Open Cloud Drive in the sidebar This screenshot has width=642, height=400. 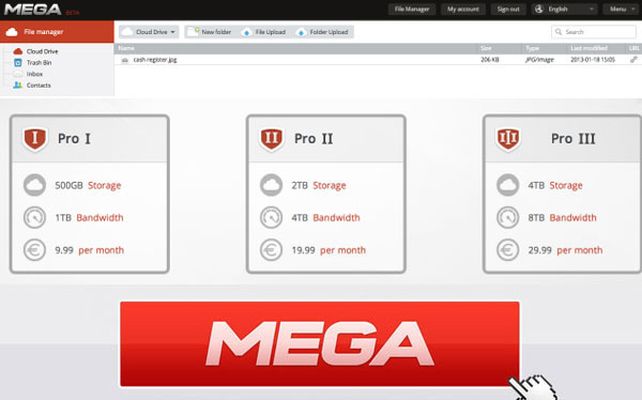click(42, 51)
